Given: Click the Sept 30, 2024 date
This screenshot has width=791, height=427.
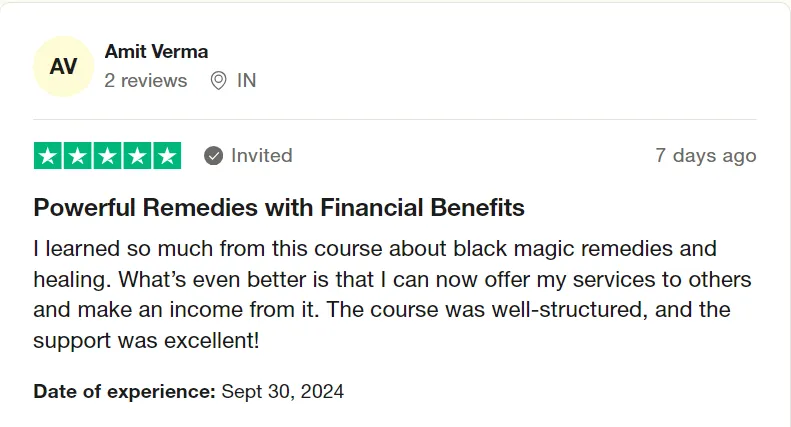Looking at the screenshot, I should click(x=282, y=392).
